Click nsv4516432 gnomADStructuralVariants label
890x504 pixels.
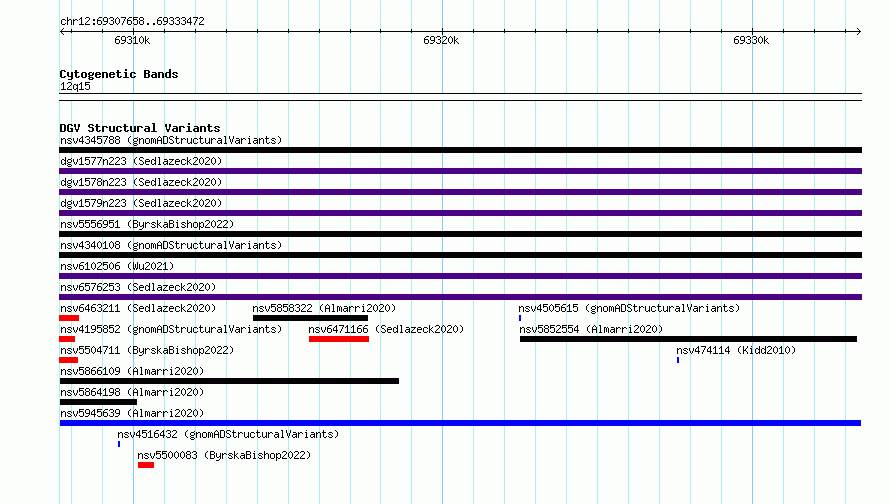(x=228, y=434)
